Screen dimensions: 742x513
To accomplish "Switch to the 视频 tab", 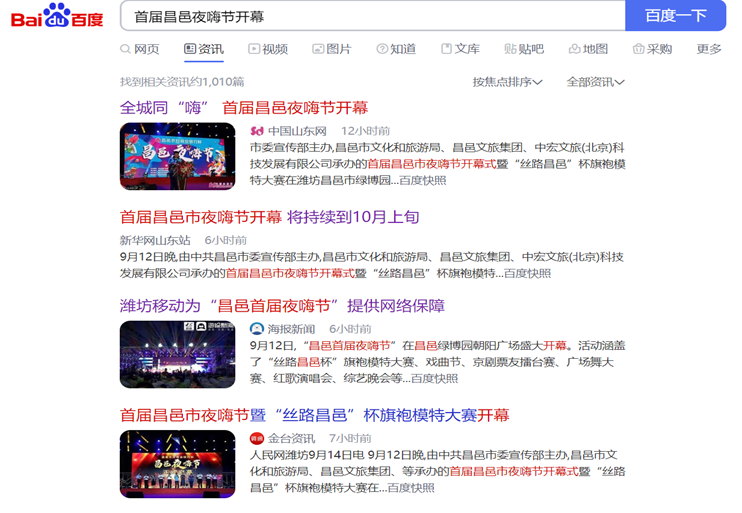I will [268, 49].
